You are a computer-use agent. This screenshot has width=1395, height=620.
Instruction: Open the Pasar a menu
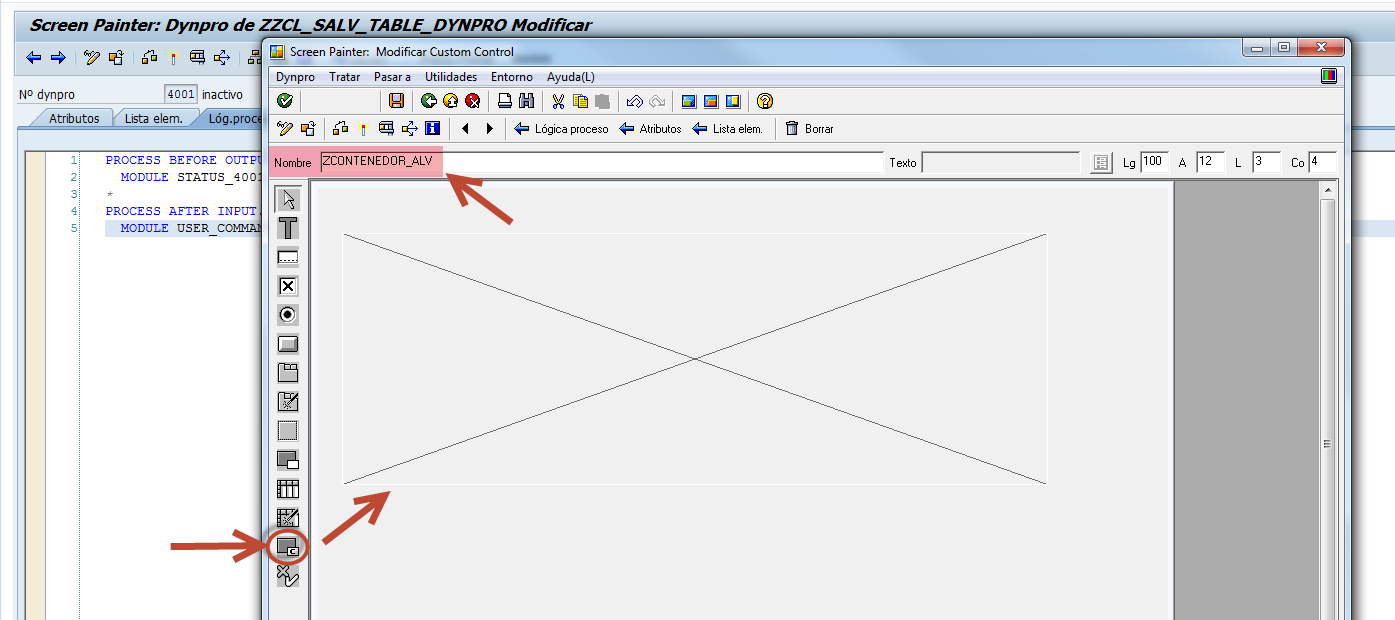393,77
